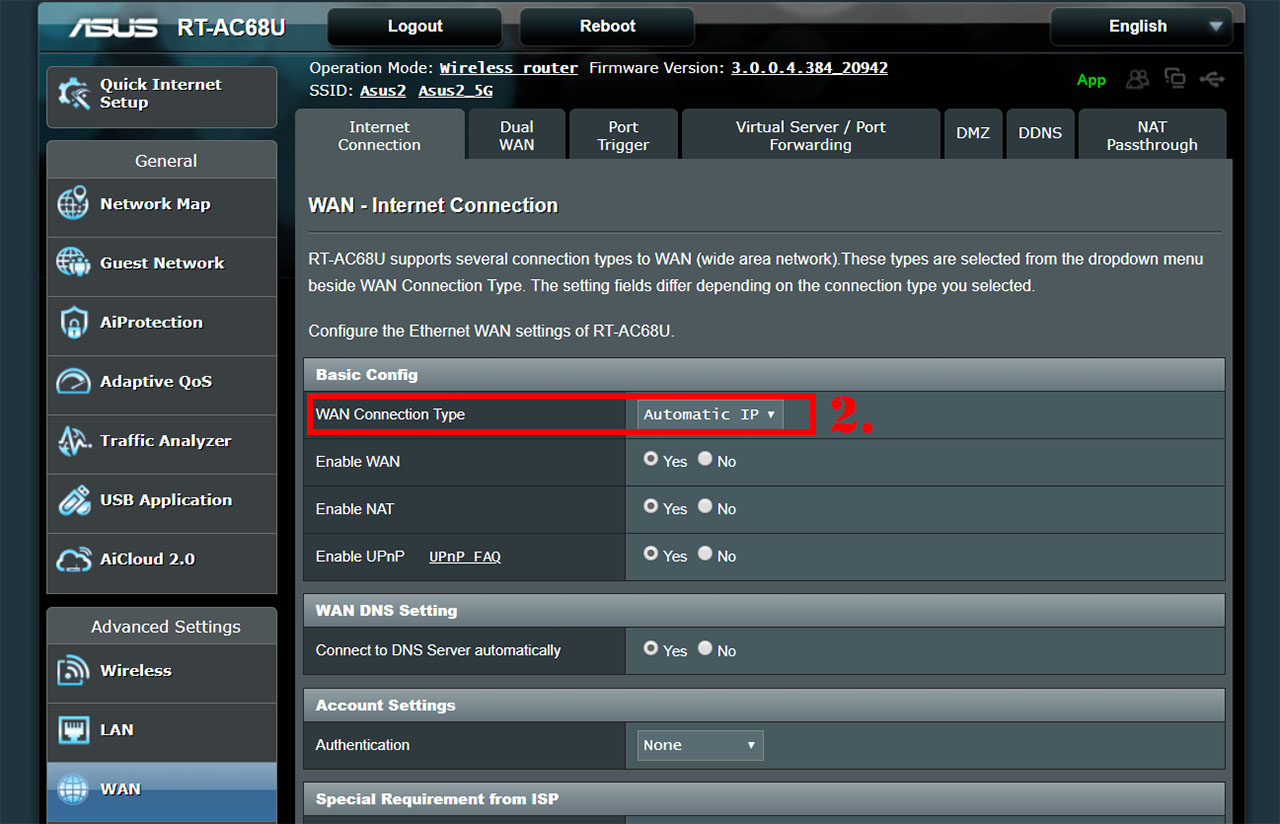Click the RT-AC68U model name
The height and width of the screenshot is (824, 1280).
(231, 27)
